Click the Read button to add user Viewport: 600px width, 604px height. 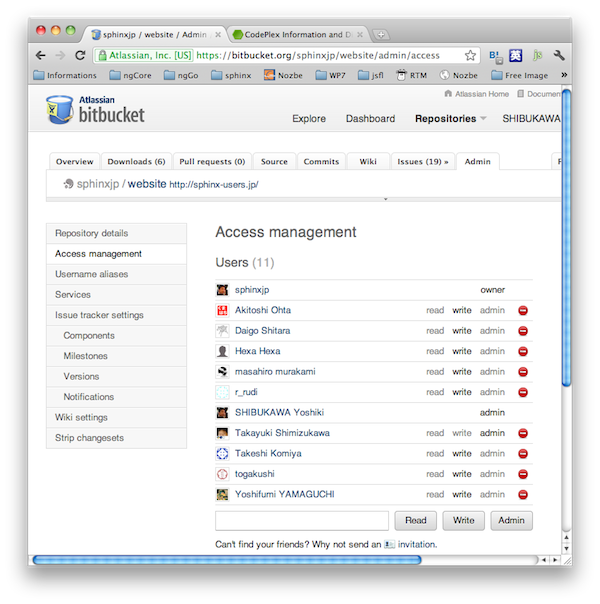(416, 520)
